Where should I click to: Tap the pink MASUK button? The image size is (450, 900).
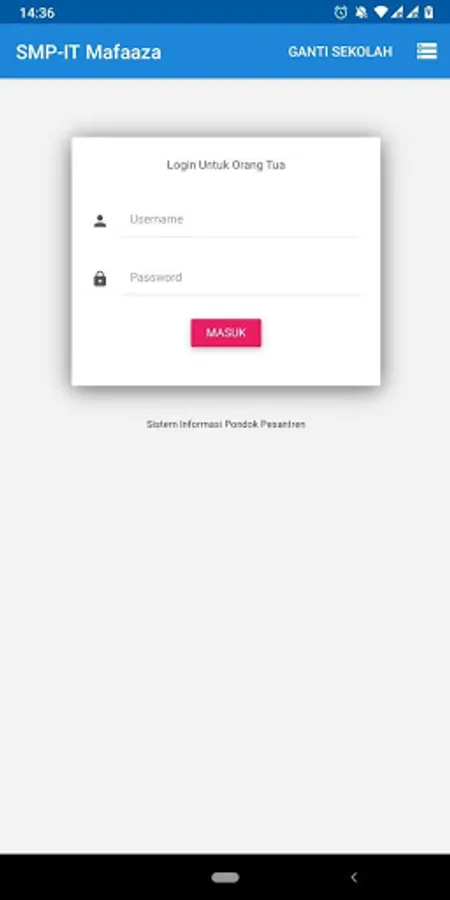(226, 333)
